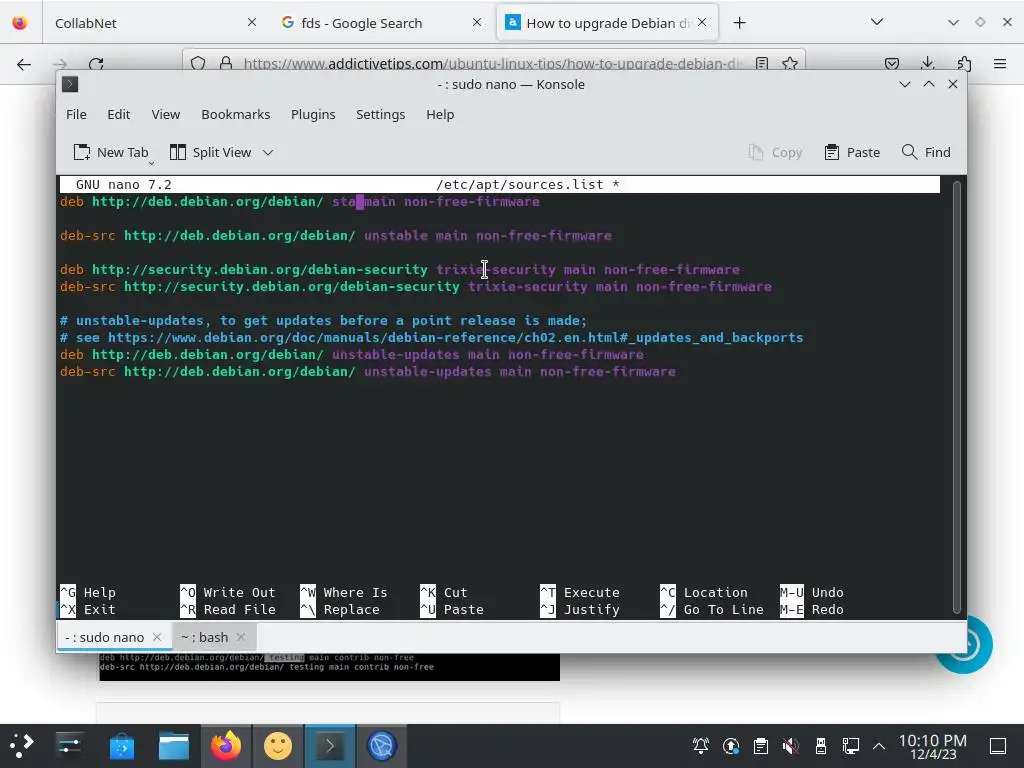Click the New Tab button in Konsole

(x=111, y=152)
